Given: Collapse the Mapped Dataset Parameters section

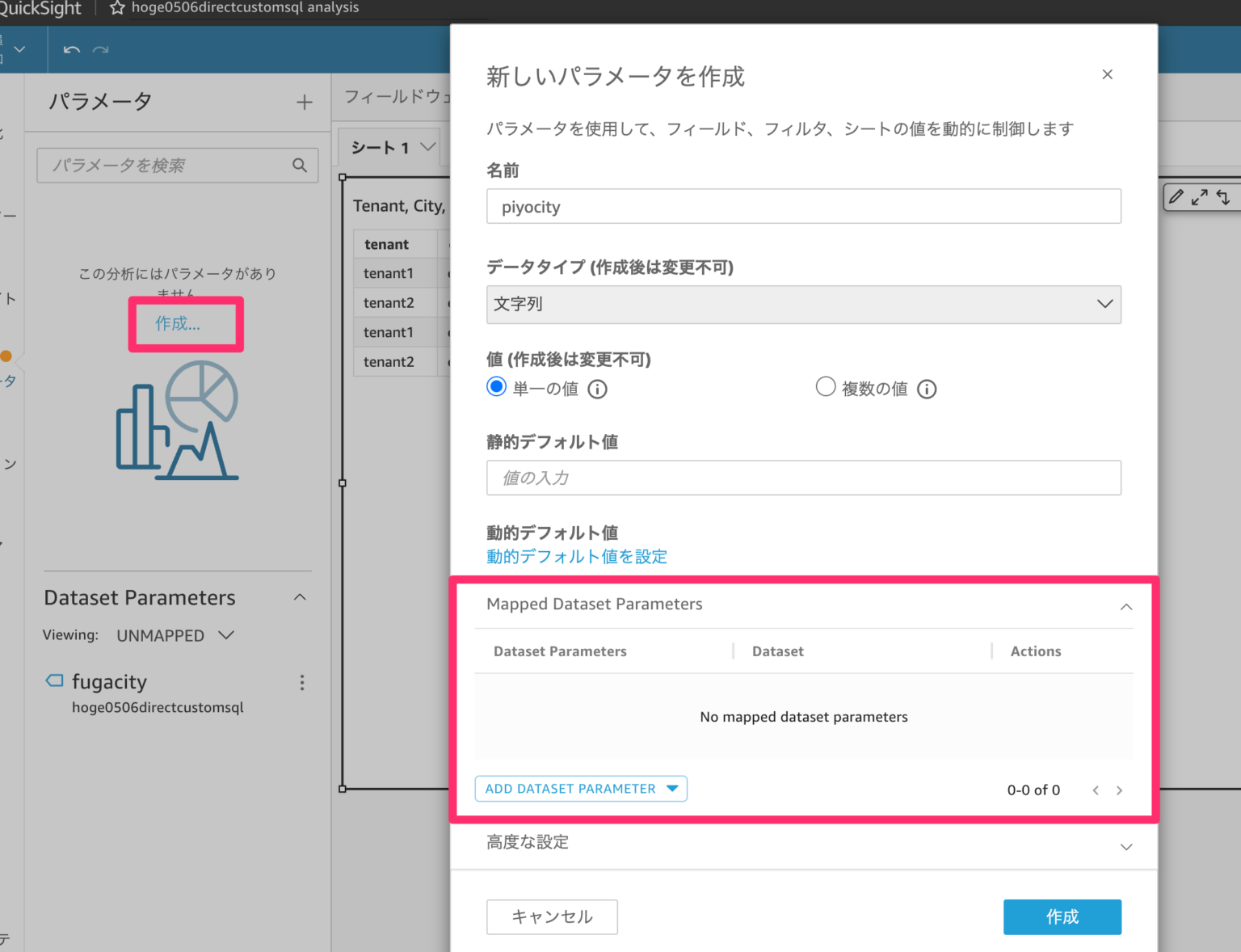Looking at the screenshot, I should click(1126, 607).
